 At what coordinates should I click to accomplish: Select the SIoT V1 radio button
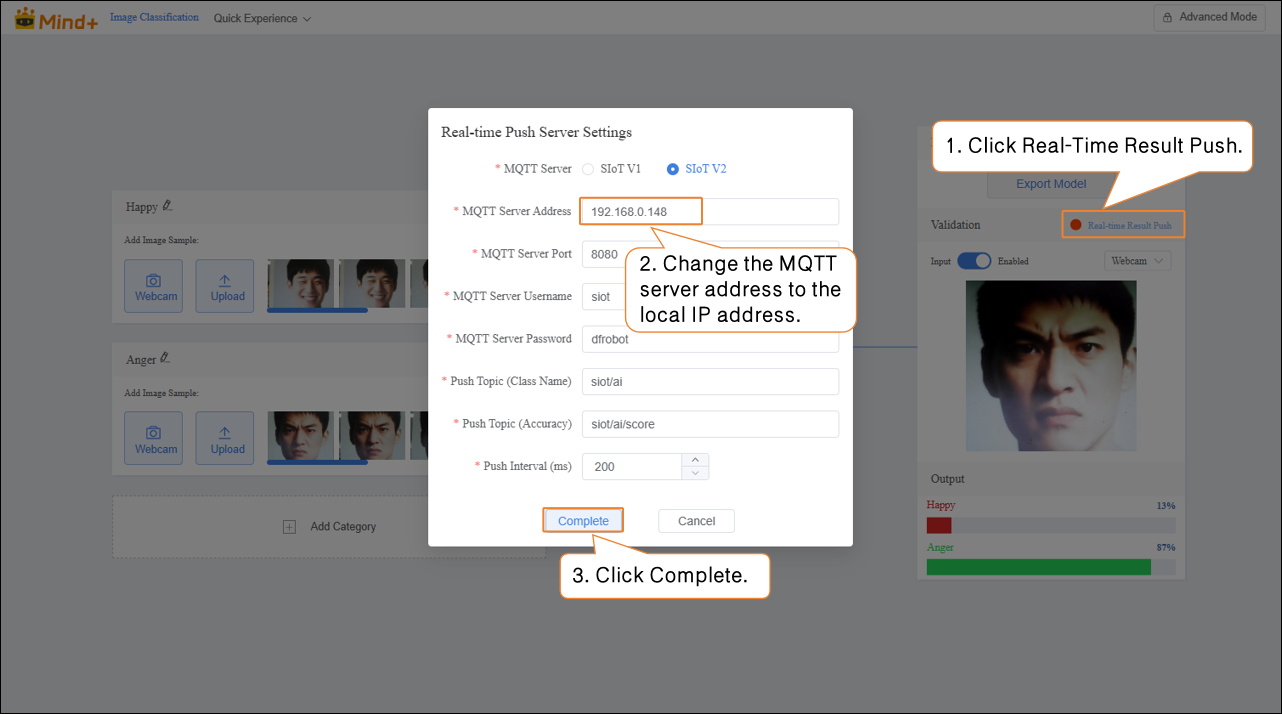(x=588, y=169)
